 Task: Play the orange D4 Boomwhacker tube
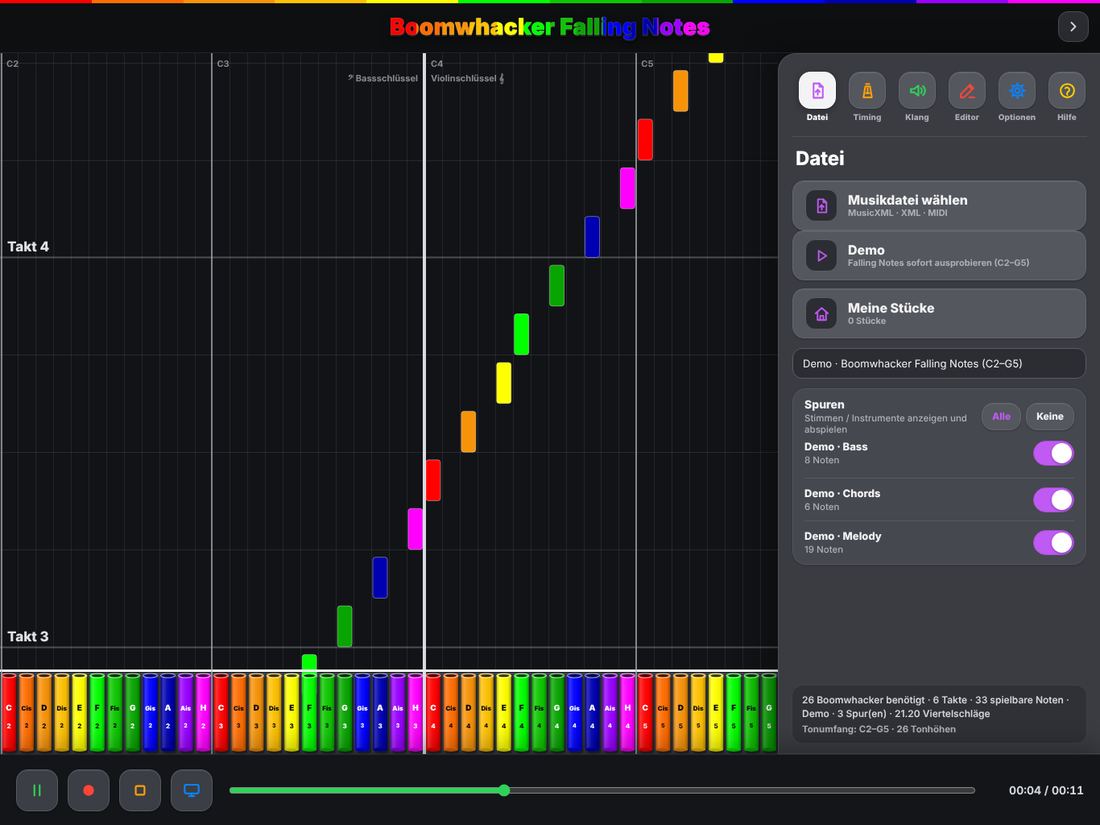468,712
